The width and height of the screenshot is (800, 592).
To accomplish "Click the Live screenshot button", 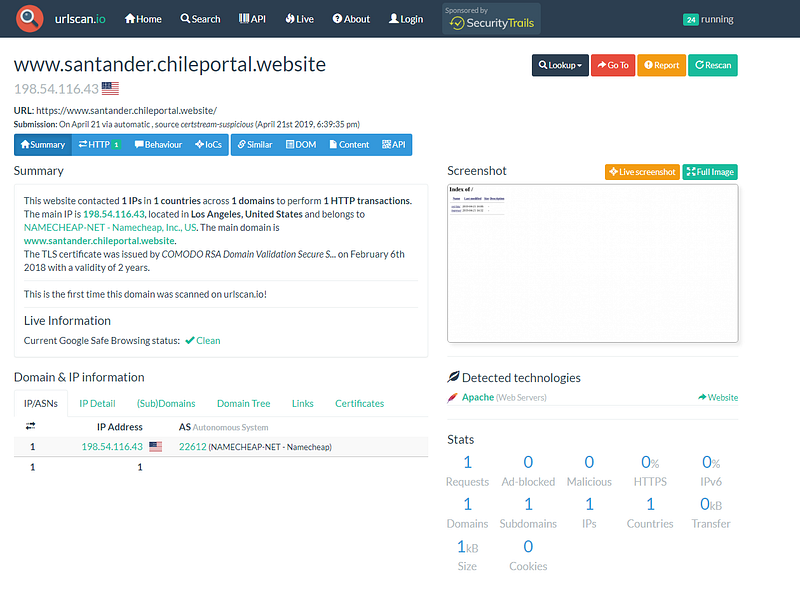I will tap(642, 172).
